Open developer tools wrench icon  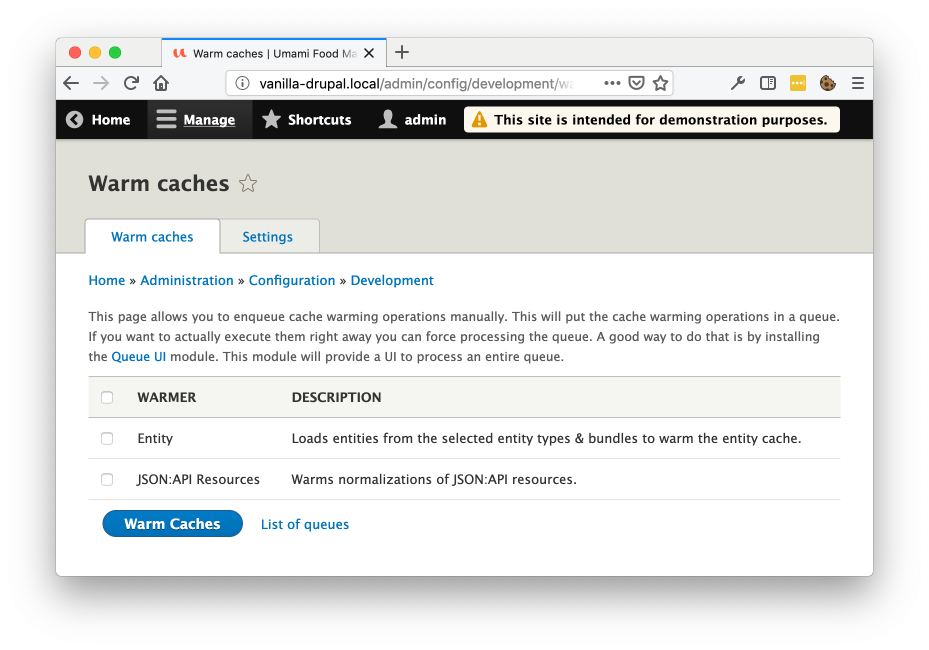point(738,84)
